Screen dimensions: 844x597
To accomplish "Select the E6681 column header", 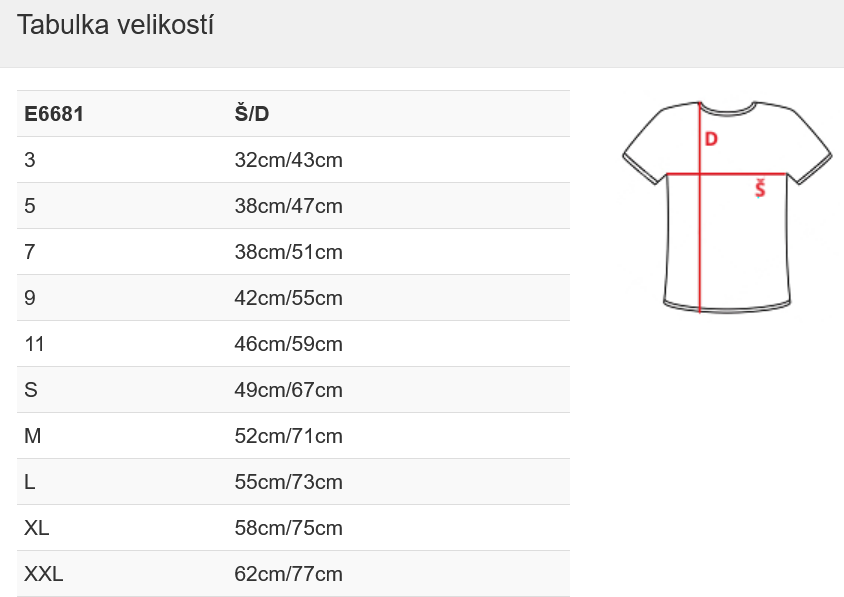I will pos(54,114).
